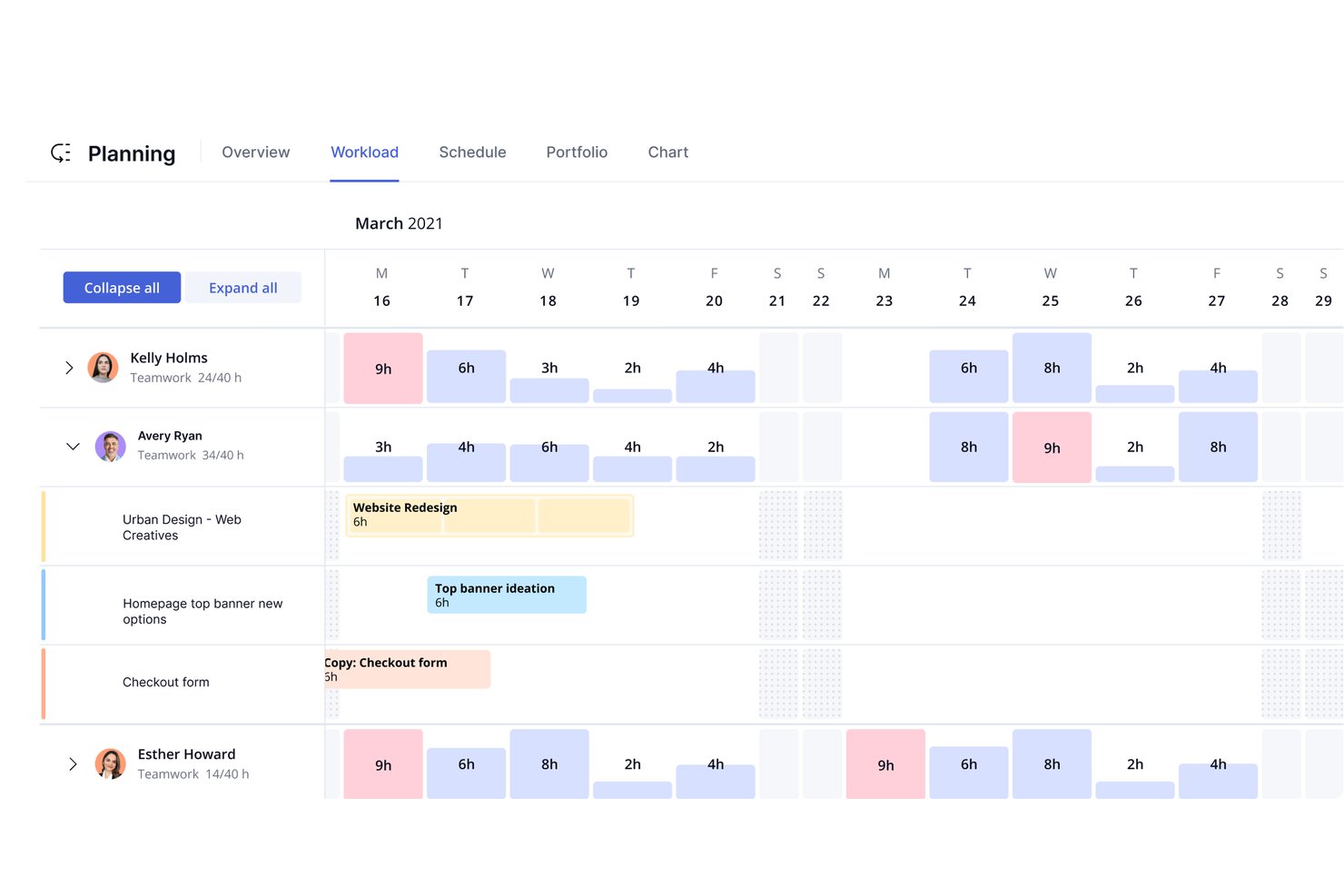Click the Expand all button
This screenshot has height=896, width=1344.
[x=243, y=288]
